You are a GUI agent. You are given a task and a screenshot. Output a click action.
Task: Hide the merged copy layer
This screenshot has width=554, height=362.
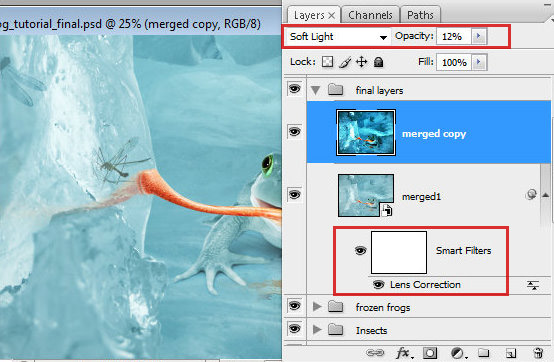(x=295, y=132)
